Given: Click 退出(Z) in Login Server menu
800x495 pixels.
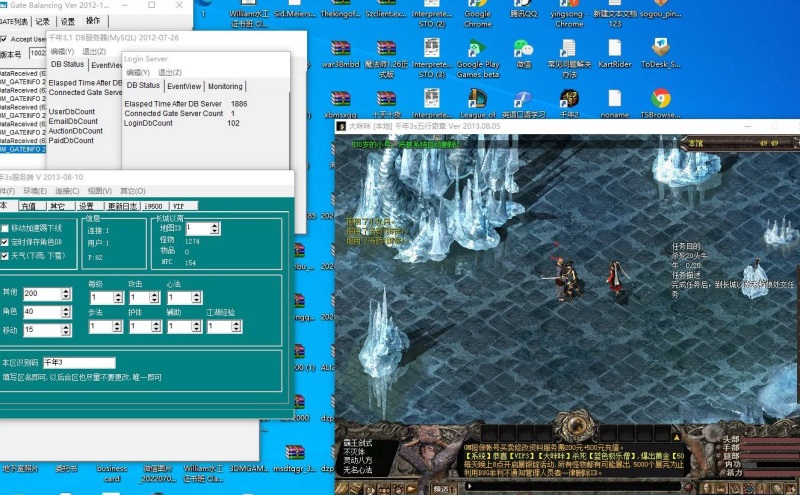Looking at the screenshot, I should tap(170, 72).
